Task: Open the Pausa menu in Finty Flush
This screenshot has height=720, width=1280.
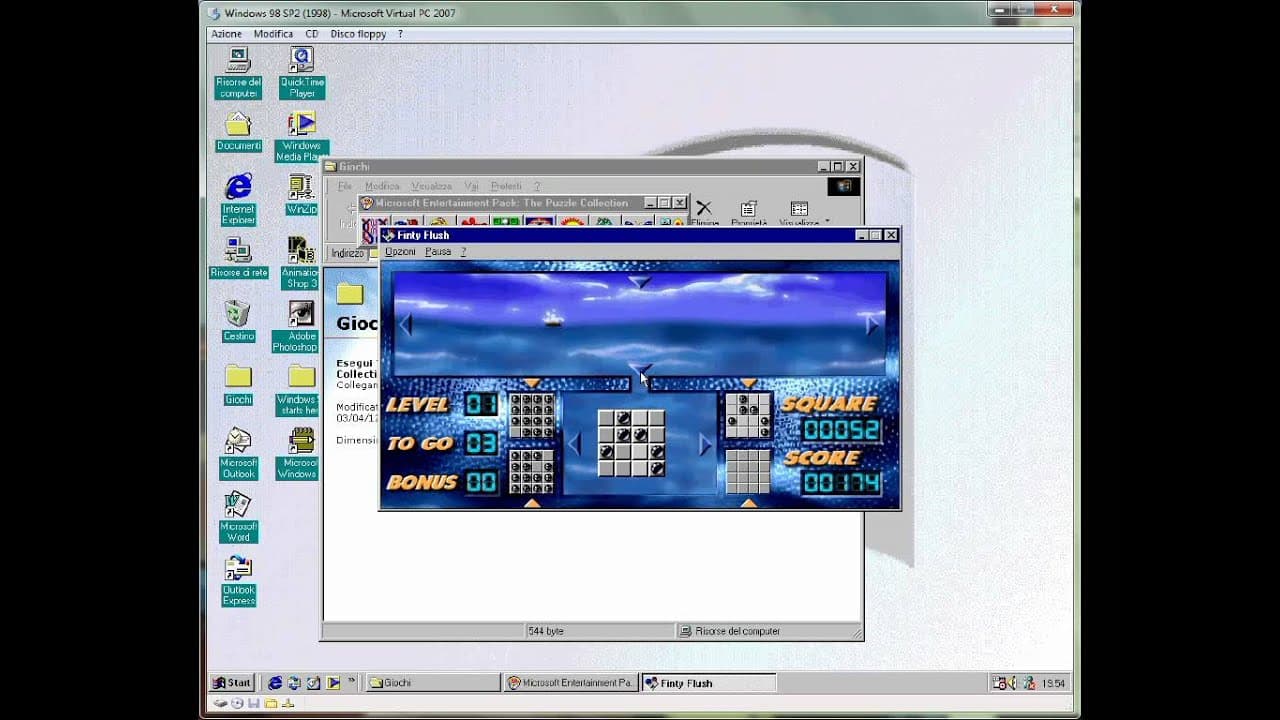Action: (438, 251)
